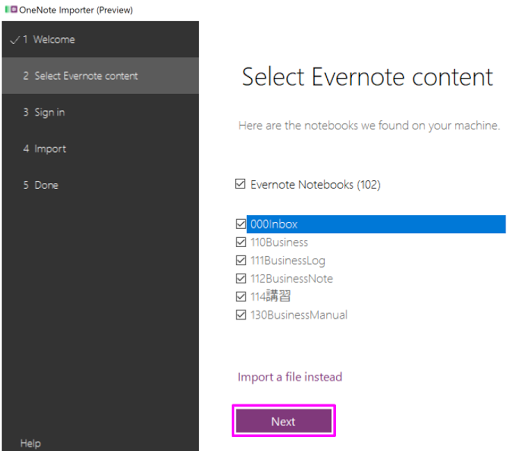Uncheck the 110Business checkbox
This screenshot has width=512, height=451.
tap(241, 242)
